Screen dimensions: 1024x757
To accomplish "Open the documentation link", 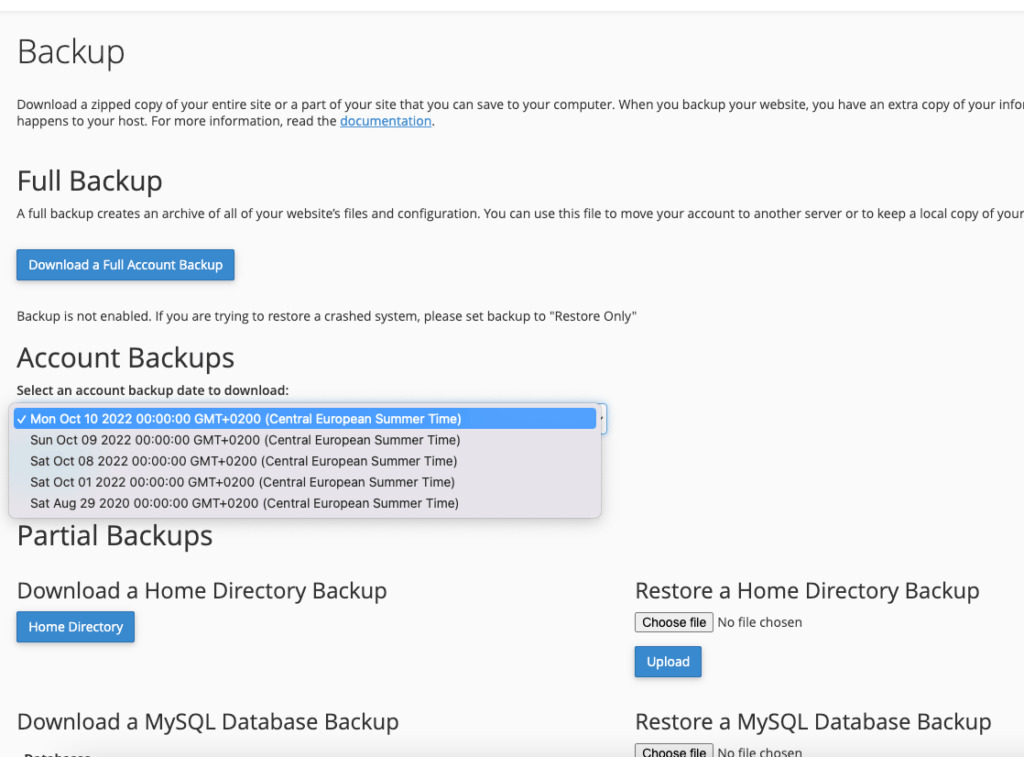I will click(385, 121).
